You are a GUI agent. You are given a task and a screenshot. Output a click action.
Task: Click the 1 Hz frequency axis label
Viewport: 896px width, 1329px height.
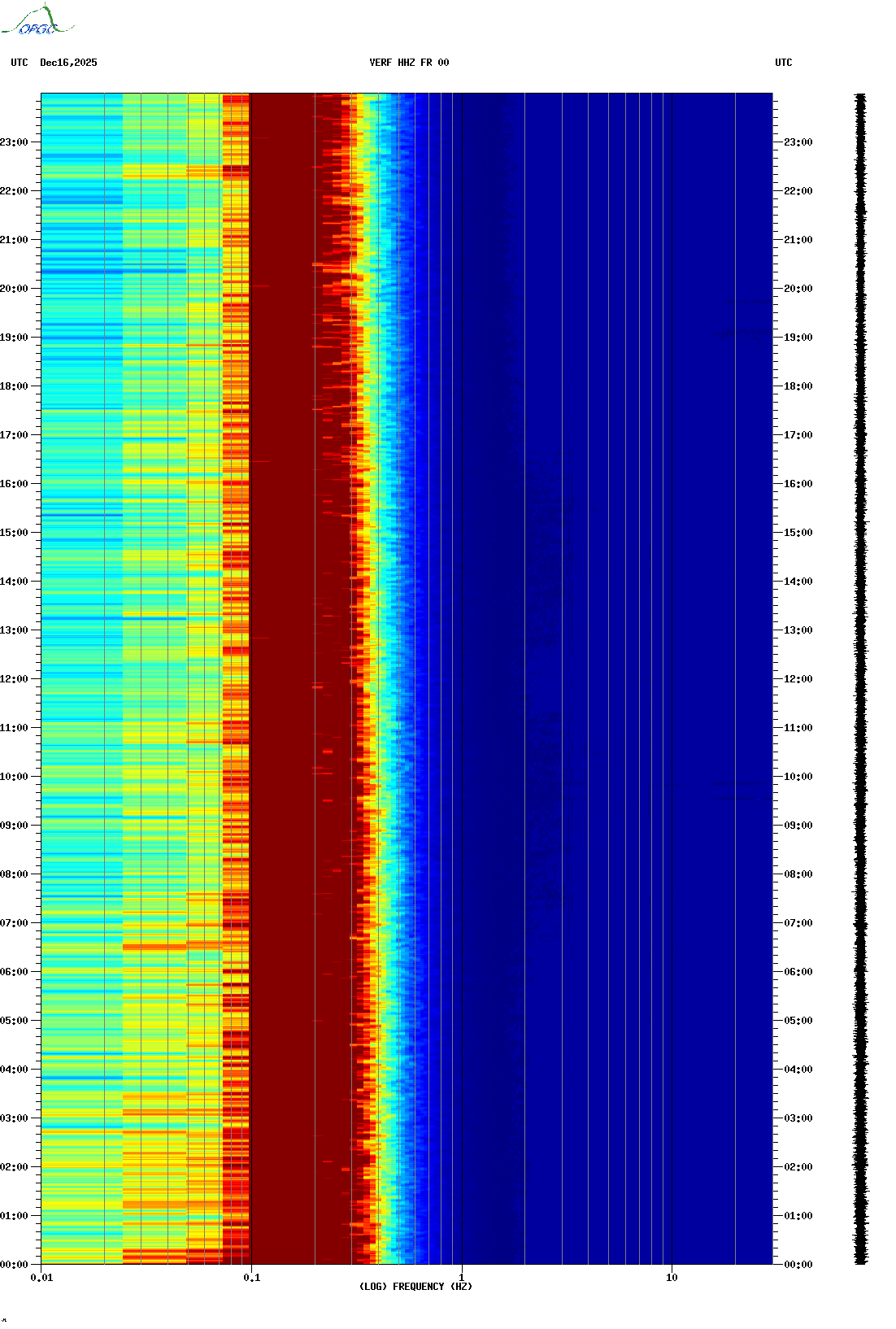[462, 1278]
